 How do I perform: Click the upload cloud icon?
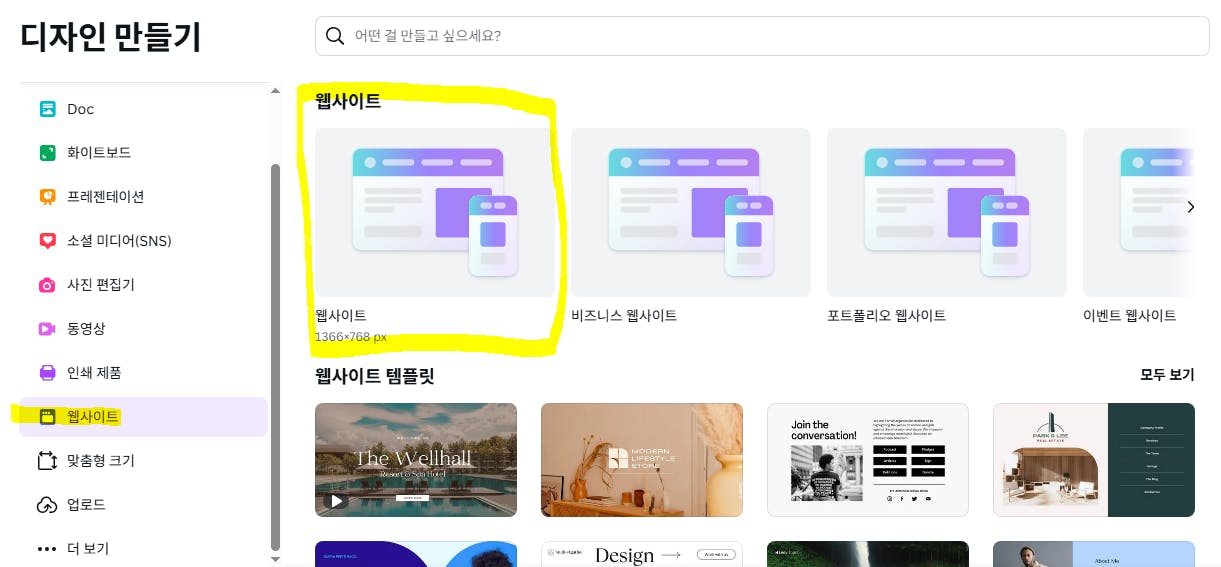(47, 505)
